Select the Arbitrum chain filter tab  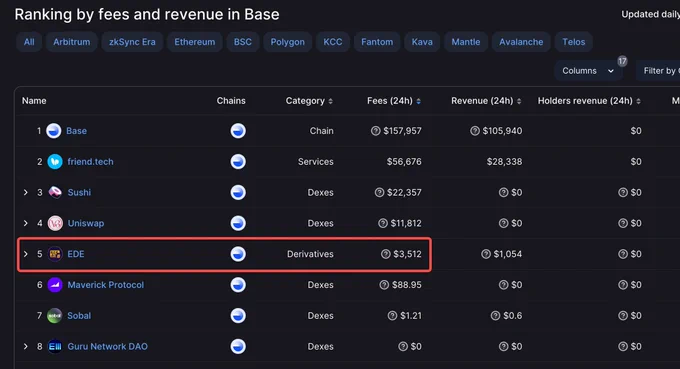click(72, 42)
